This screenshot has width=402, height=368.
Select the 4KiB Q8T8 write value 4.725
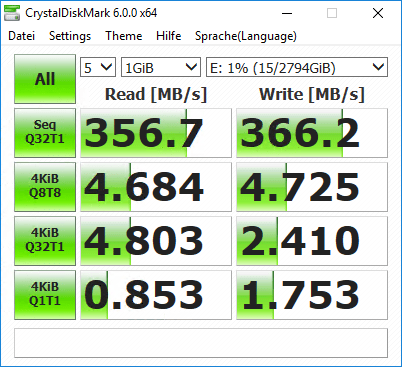point(312,187)
